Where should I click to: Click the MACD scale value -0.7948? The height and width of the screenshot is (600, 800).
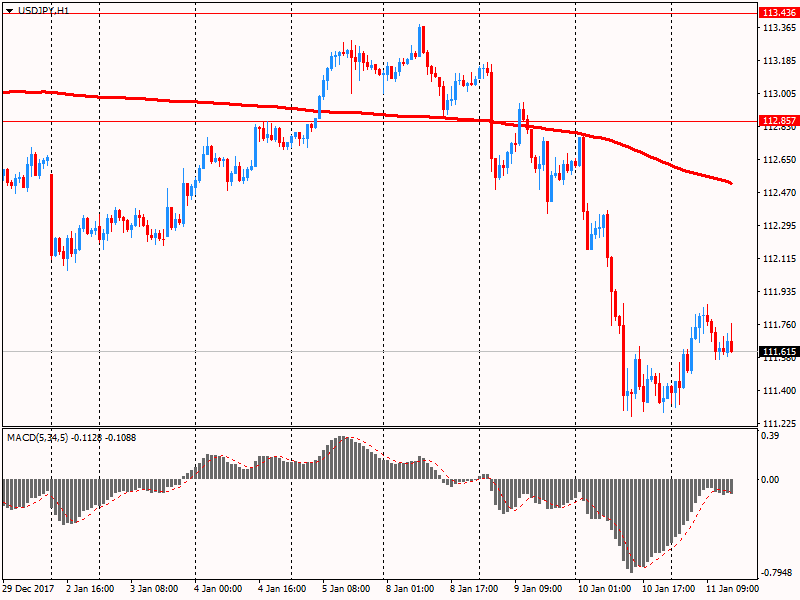[x=776, y=572]
